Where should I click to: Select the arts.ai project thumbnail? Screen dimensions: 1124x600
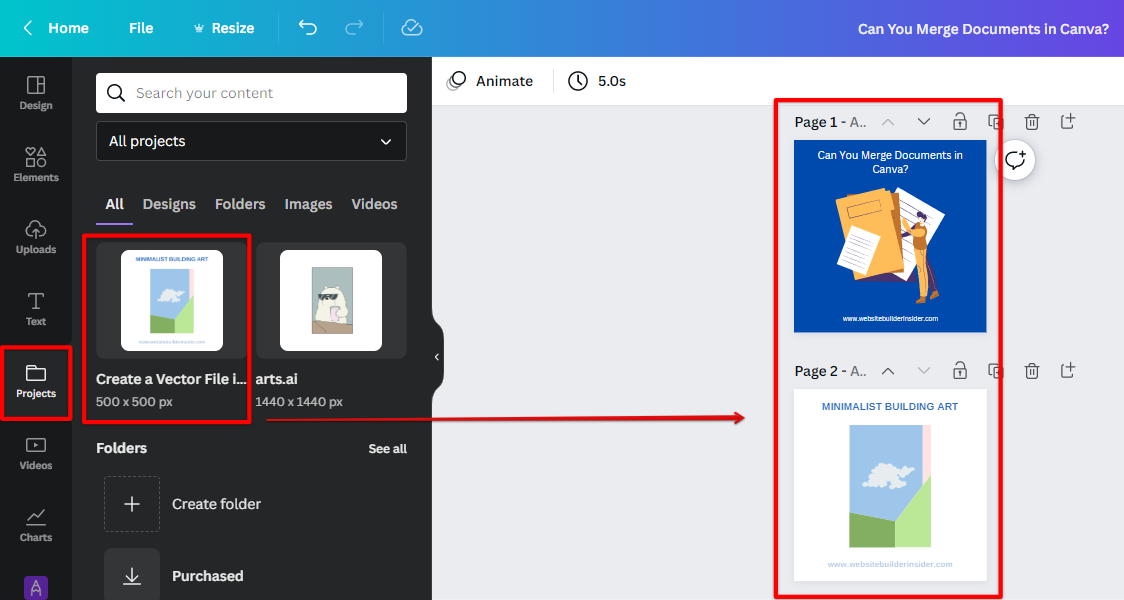[x=331, y=300]
